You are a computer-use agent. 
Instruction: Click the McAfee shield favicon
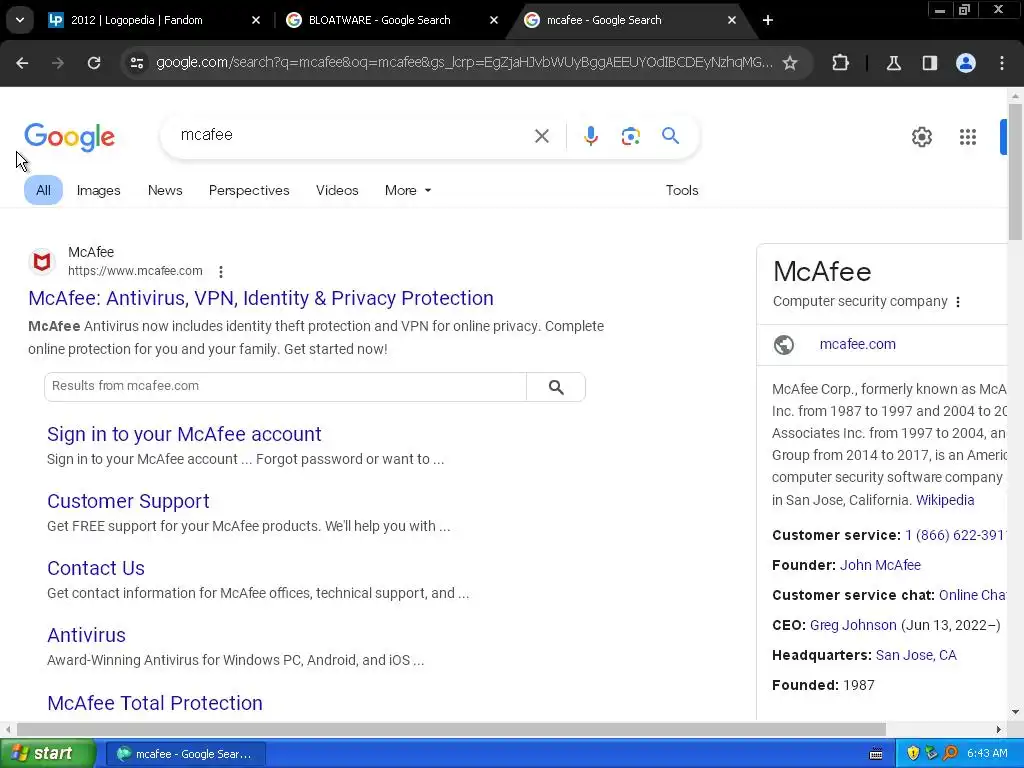[x=42, y=261]
